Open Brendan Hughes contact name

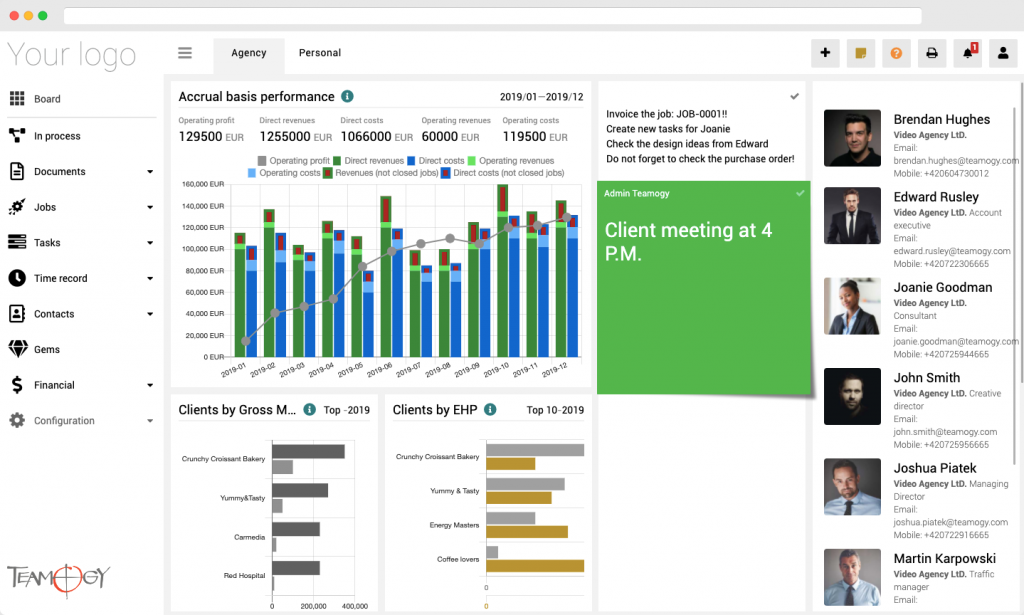942,119
